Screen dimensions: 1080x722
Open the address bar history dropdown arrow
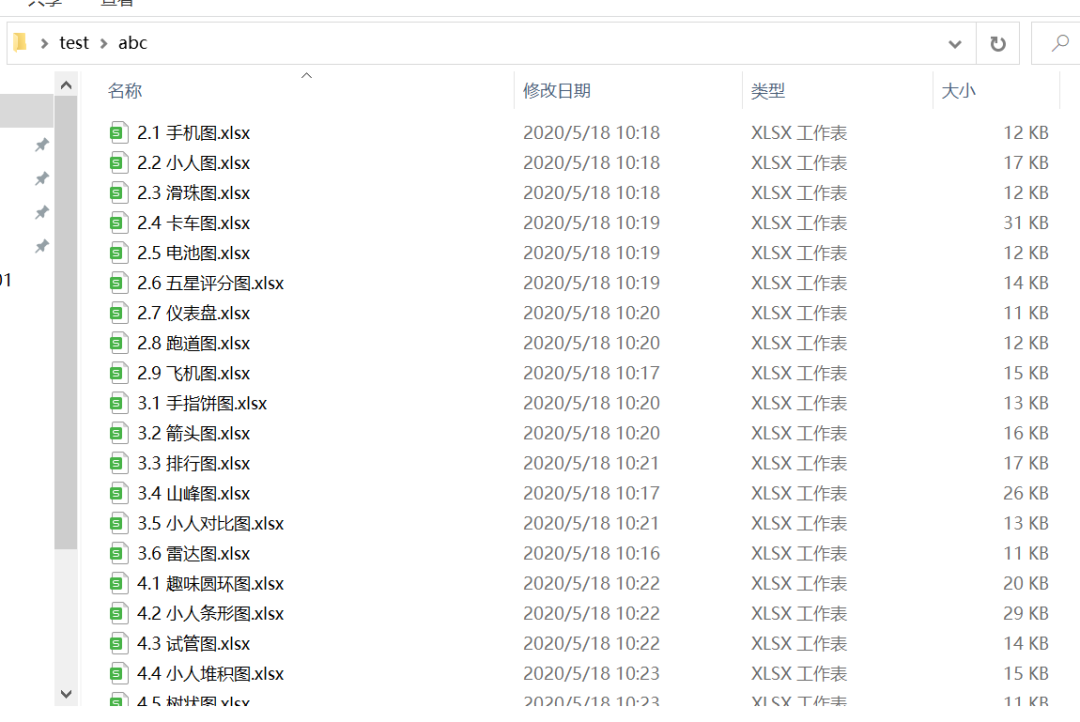pyautogui.click(x=955, y=45)
